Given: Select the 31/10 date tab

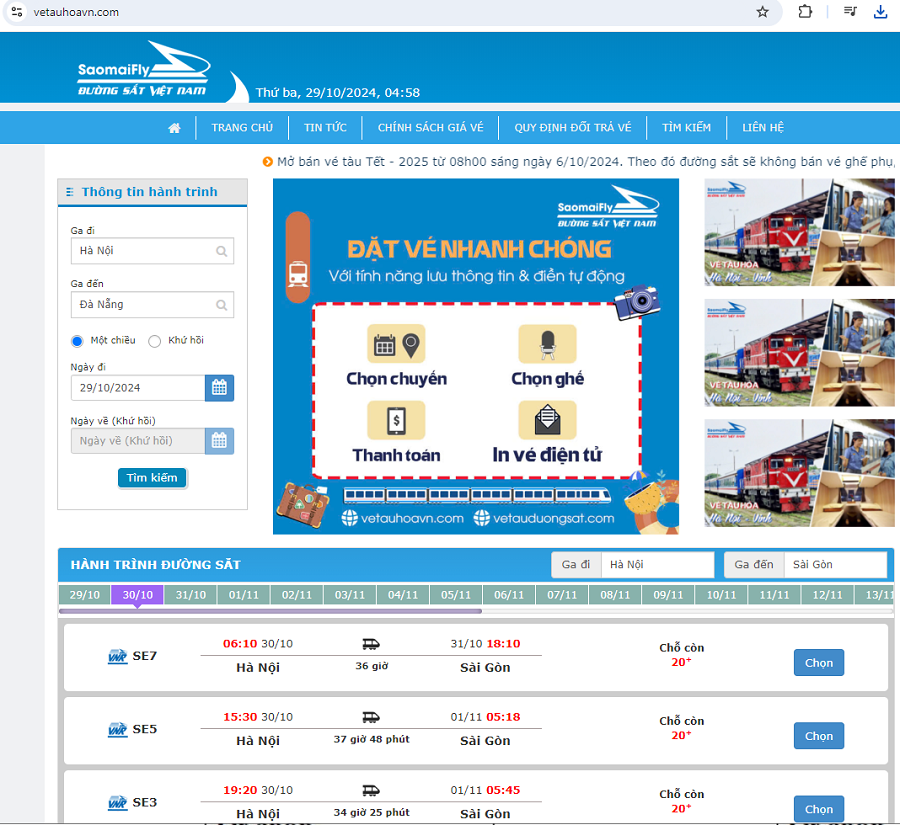Looking at the screenshot, I should click(191, 595).
